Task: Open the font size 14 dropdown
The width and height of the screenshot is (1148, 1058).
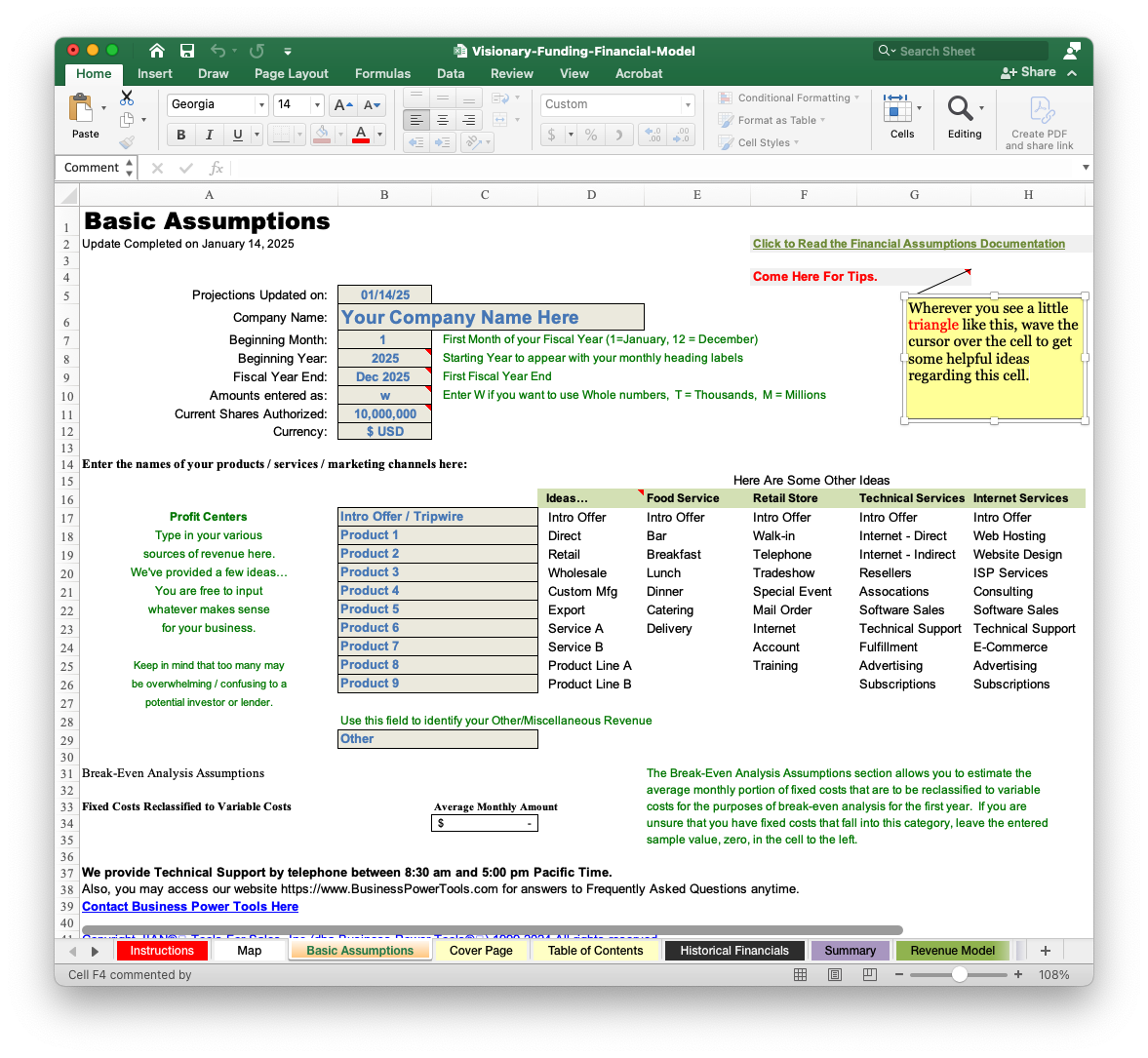Action: (317, 104)
